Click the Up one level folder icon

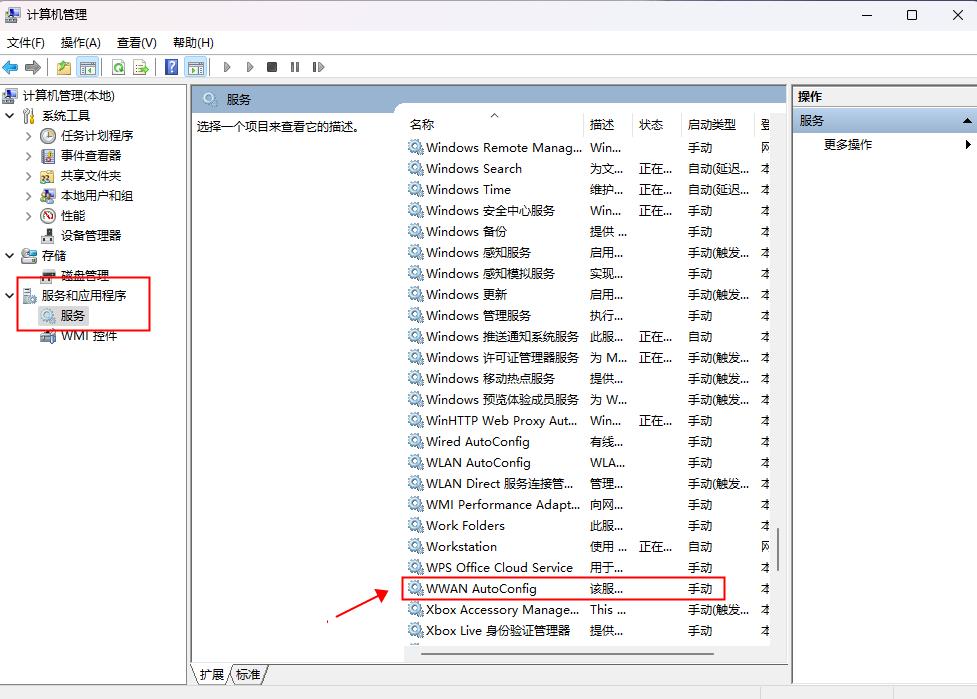click(64, 67)
